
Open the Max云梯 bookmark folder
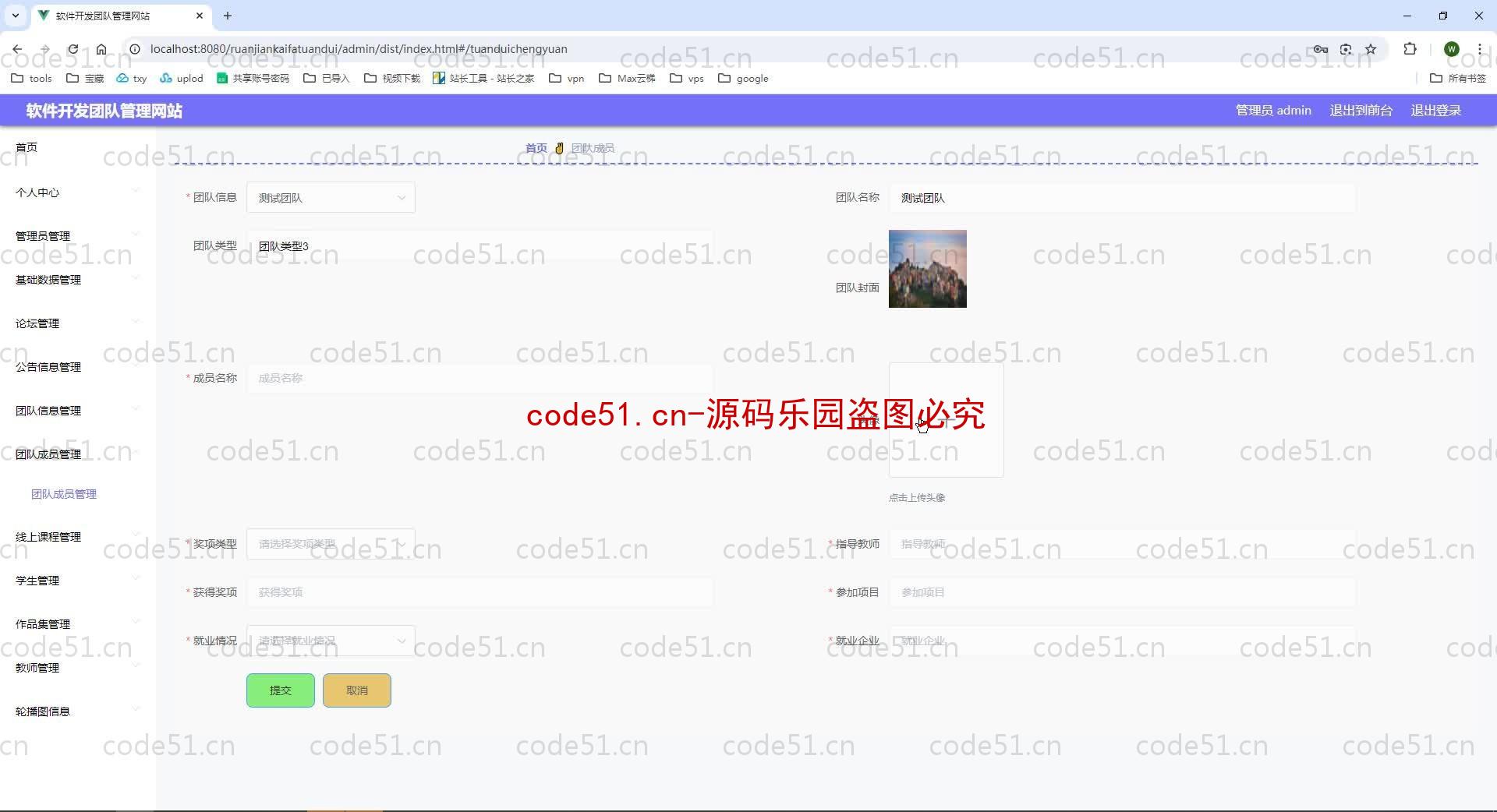(x=627, y=78)
